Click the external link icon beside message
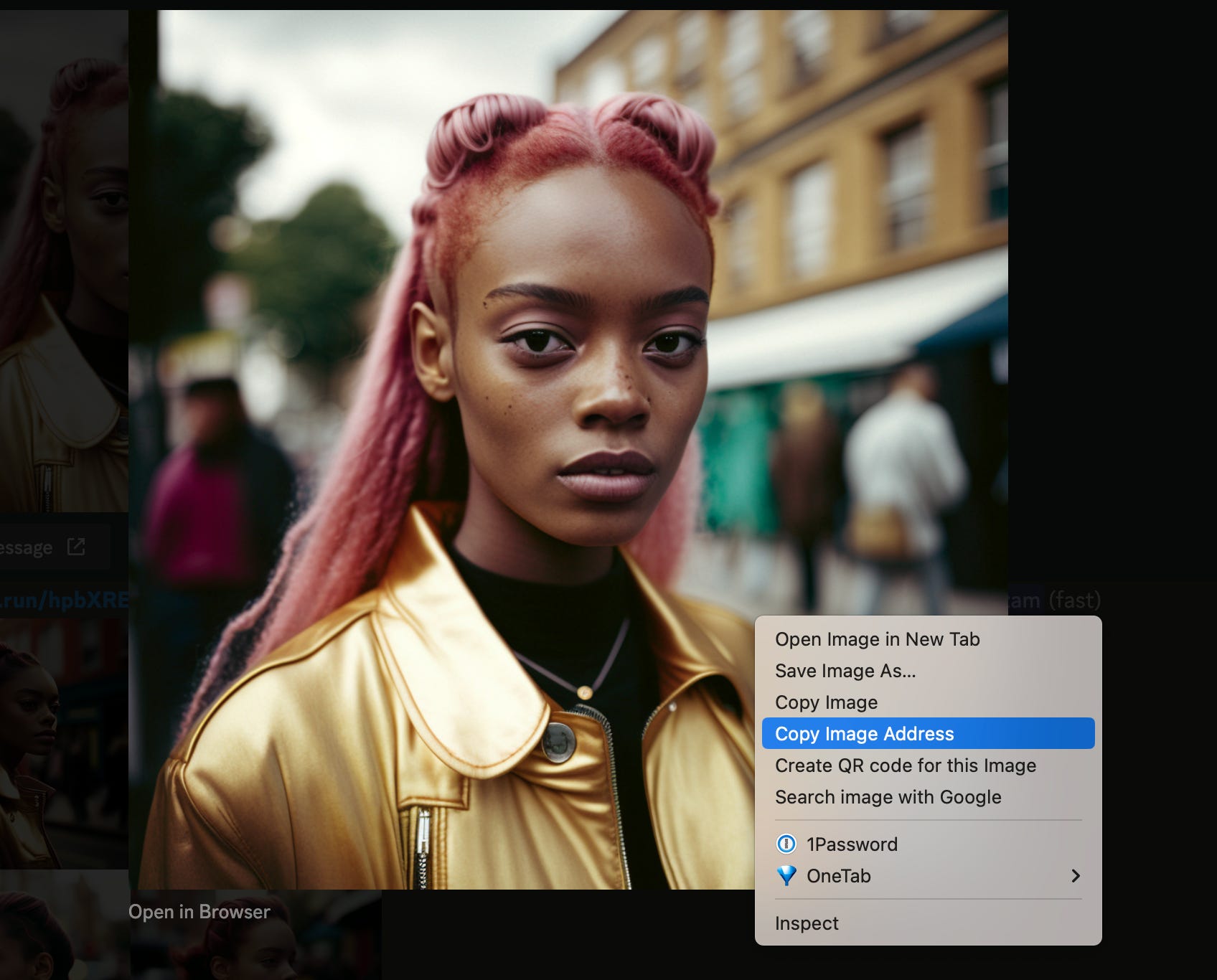This screenshot has height=980, width=1217. pyautogui.click(x=76, y=547)
